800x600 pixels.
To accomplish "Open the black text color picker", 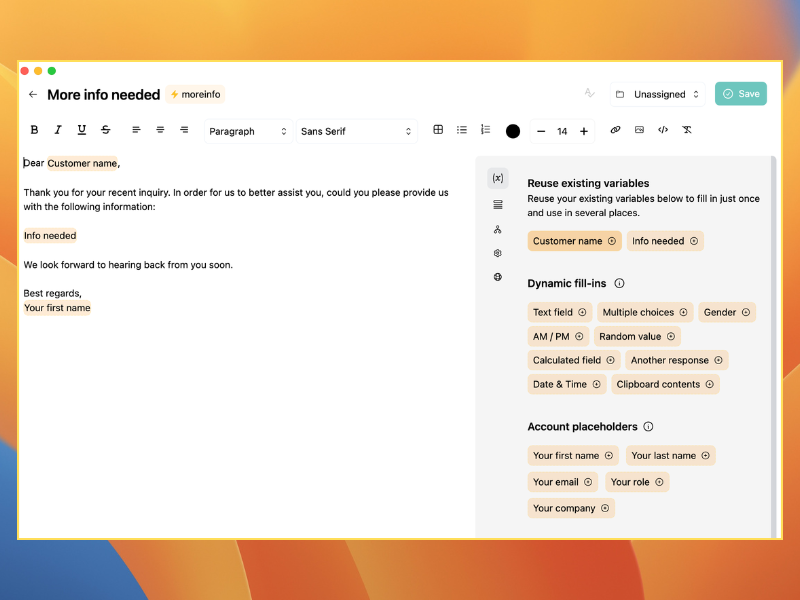I will 513,131.
